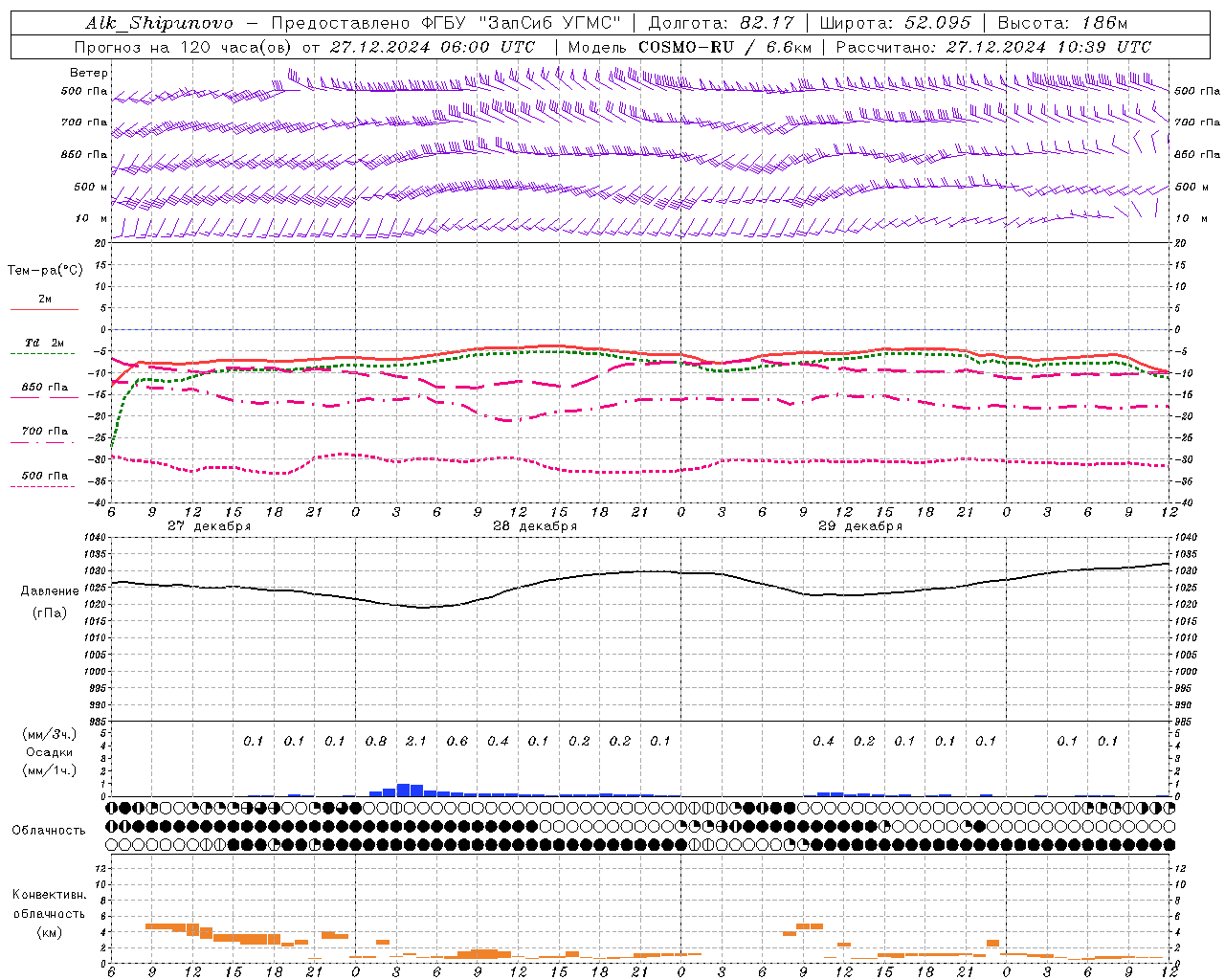Click the '850 гПа' temperature legend entry
1225x980 pixels.
pyautogui.click(x=45, y=387)
